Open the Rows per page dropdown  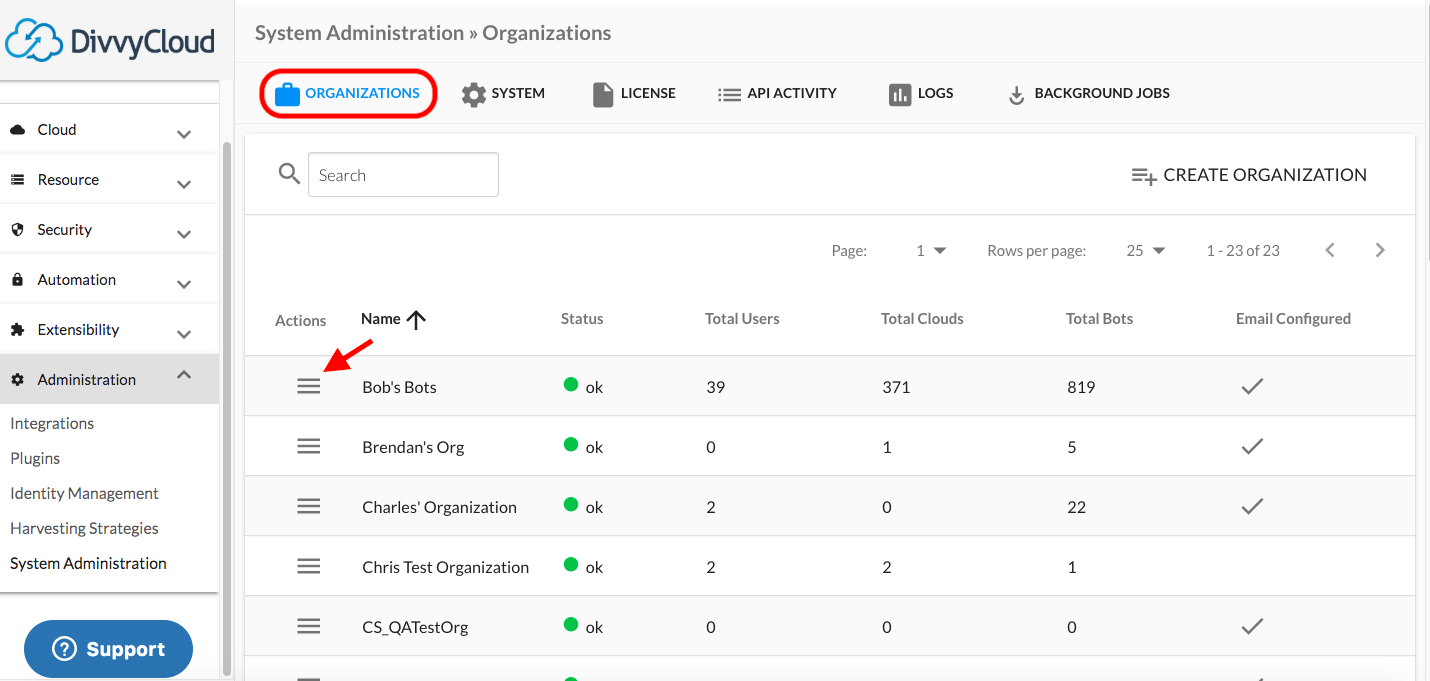(1146, 250)
